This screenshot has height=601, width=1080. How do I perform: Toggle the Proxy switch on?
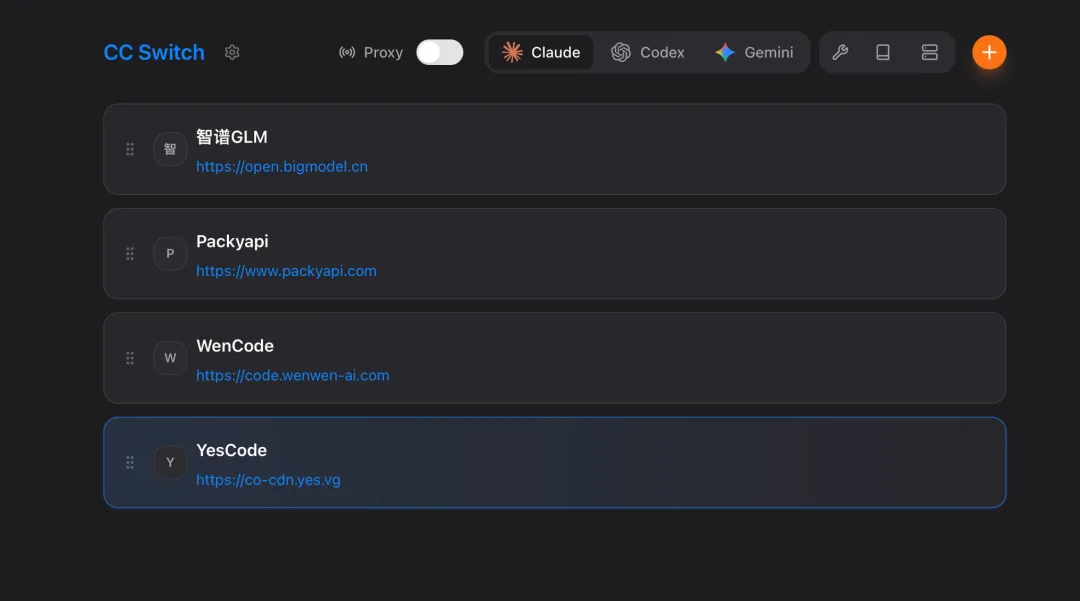tap(439, 52)
